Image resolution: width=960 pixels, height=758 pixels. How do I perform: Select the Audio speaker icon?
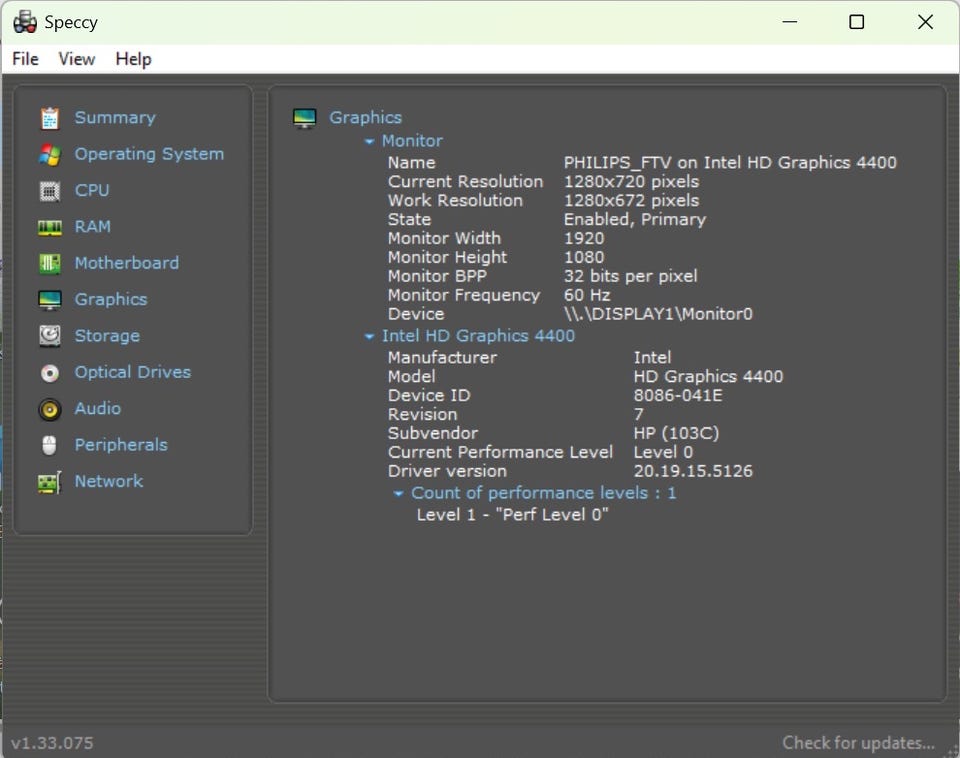pos(50,409)
